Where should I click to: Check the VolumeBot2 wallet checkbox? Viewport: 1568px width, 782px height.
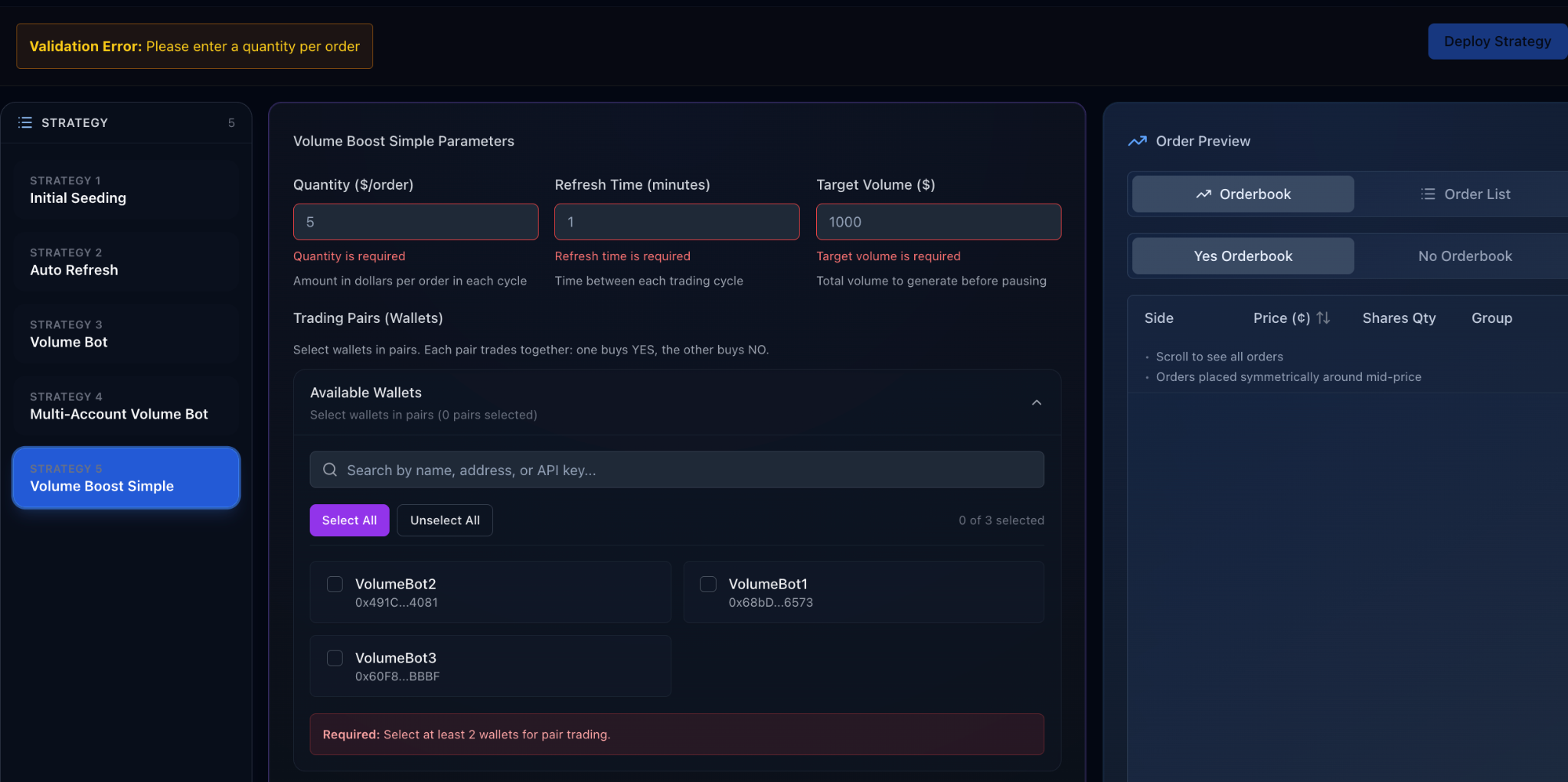point(335,585)
